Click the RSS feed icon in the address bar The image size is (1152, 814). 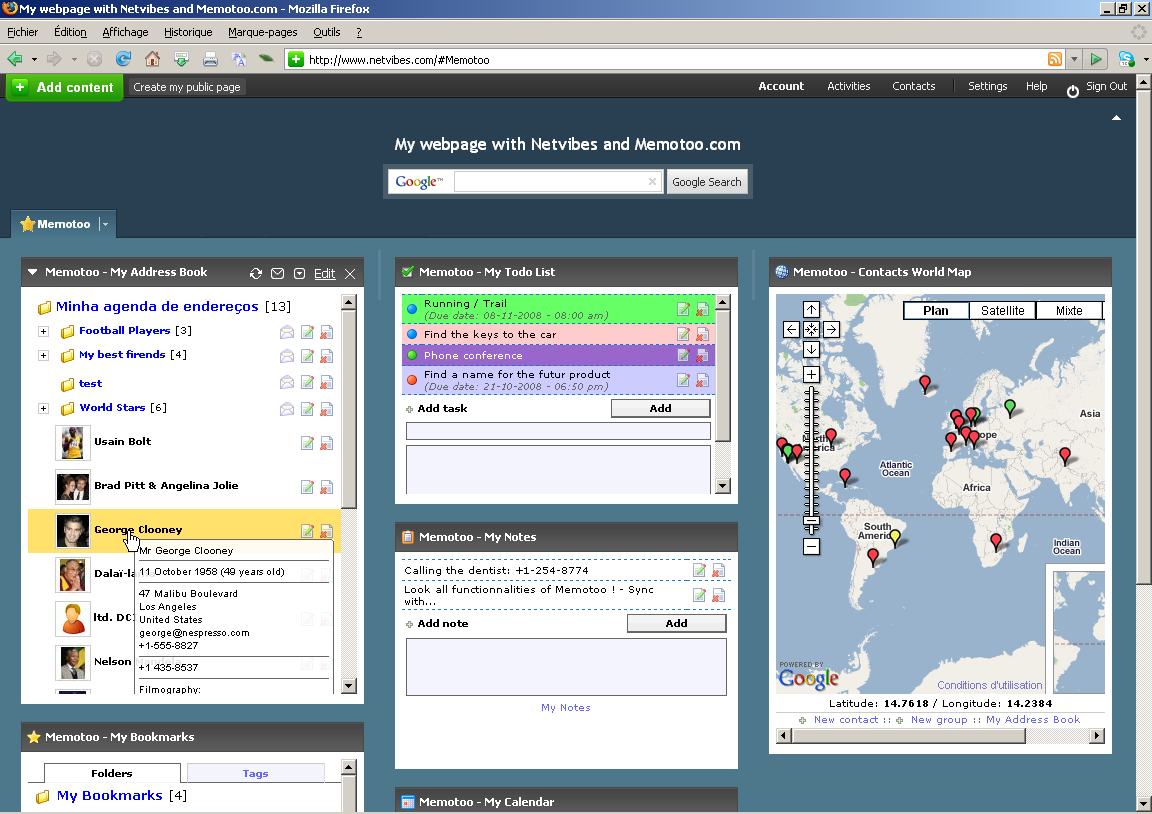click(x=1055, y=60)
